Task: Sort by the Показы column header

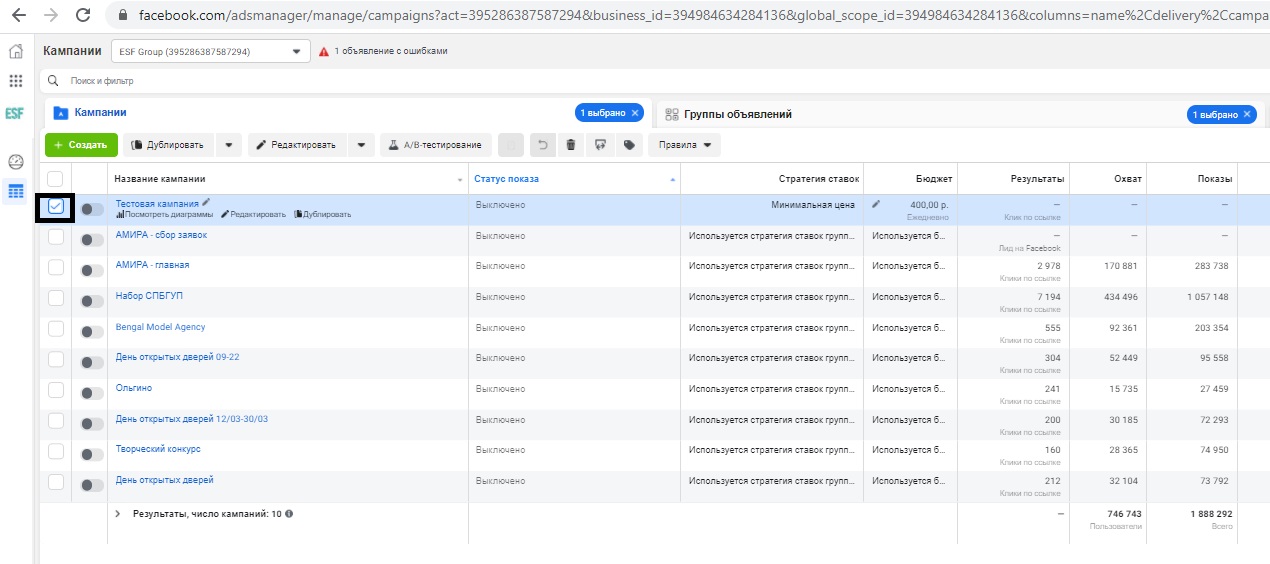Action: (1214, 179)
